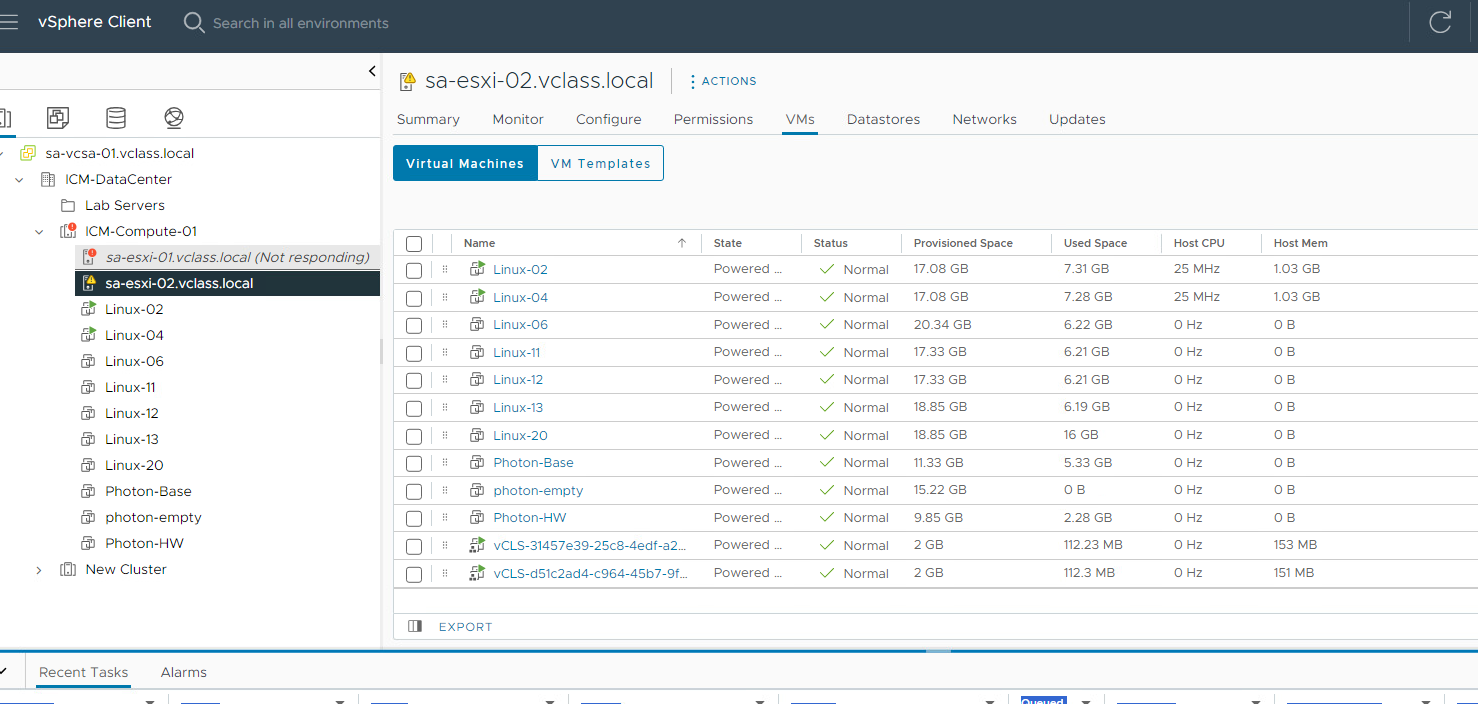This screenshot has width=1478, height=704.
Task: Click the Normal checkmark for Linux-13
Action: (827, 407)
